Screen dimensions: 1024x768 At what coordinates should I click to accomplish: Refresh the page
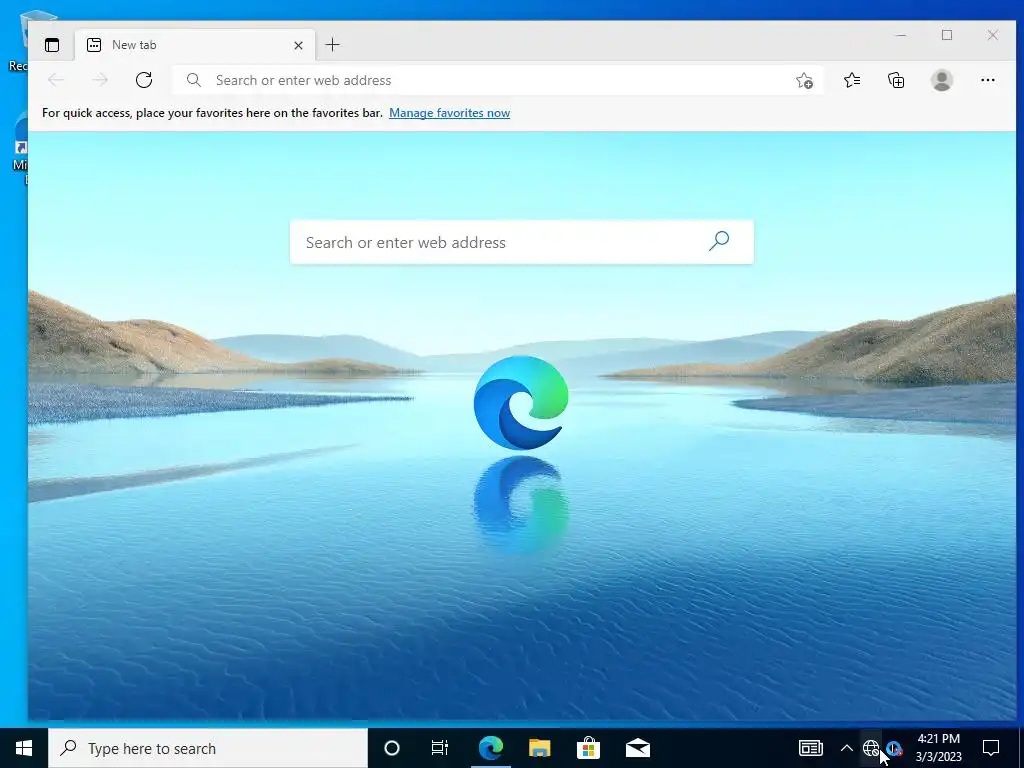click(144, 80)
